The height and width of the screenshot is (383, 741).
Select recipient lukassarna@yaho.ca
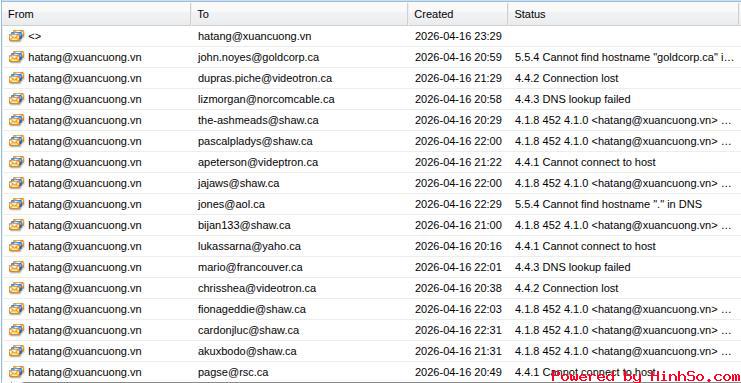tap(249, 246)
